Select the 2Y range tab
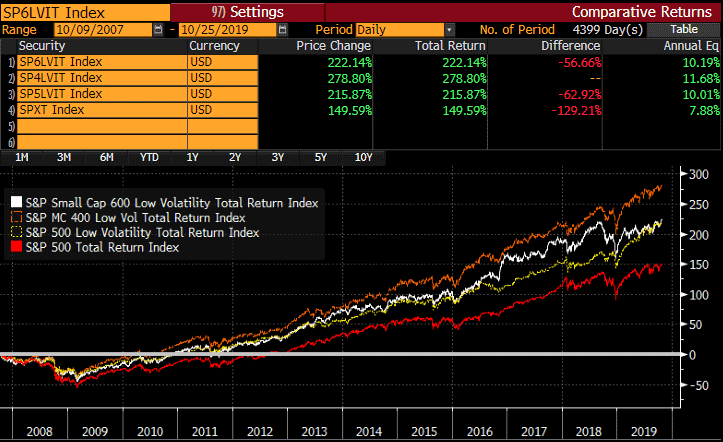 pyautogui.click(x=235, y=158)
